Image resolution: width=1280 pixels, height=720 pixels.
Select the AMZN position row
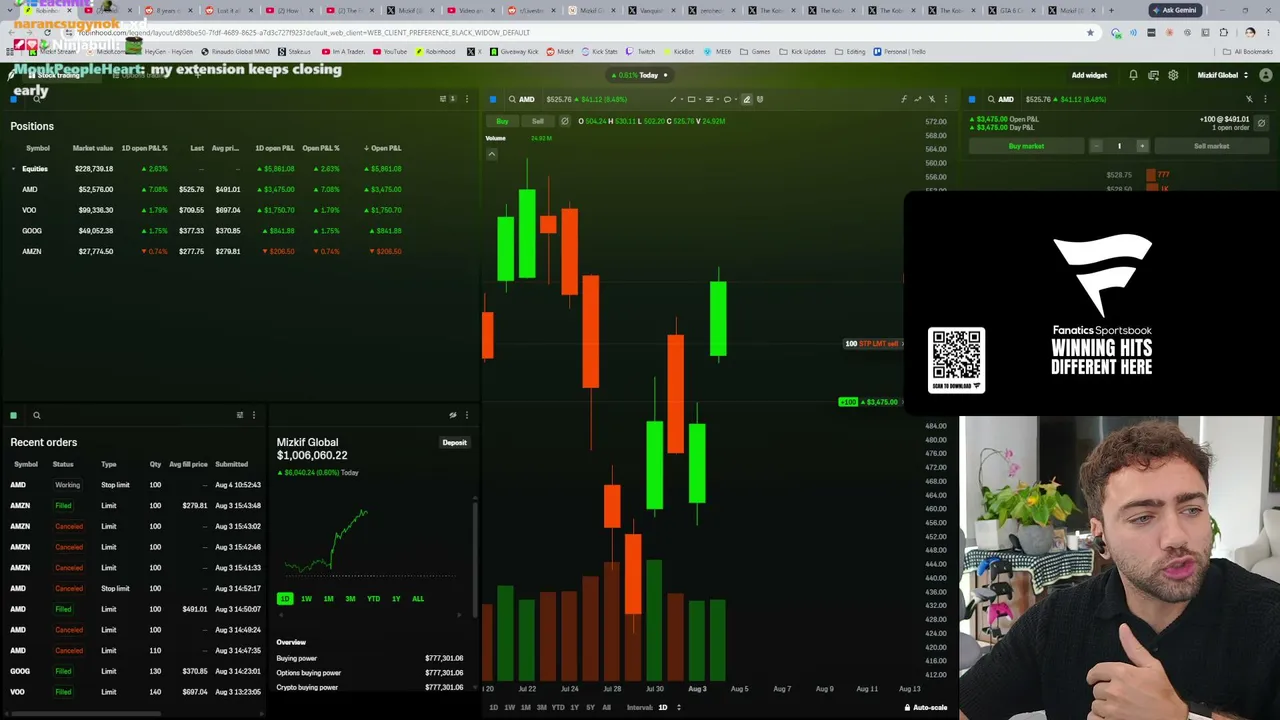(x=208, y=252)
